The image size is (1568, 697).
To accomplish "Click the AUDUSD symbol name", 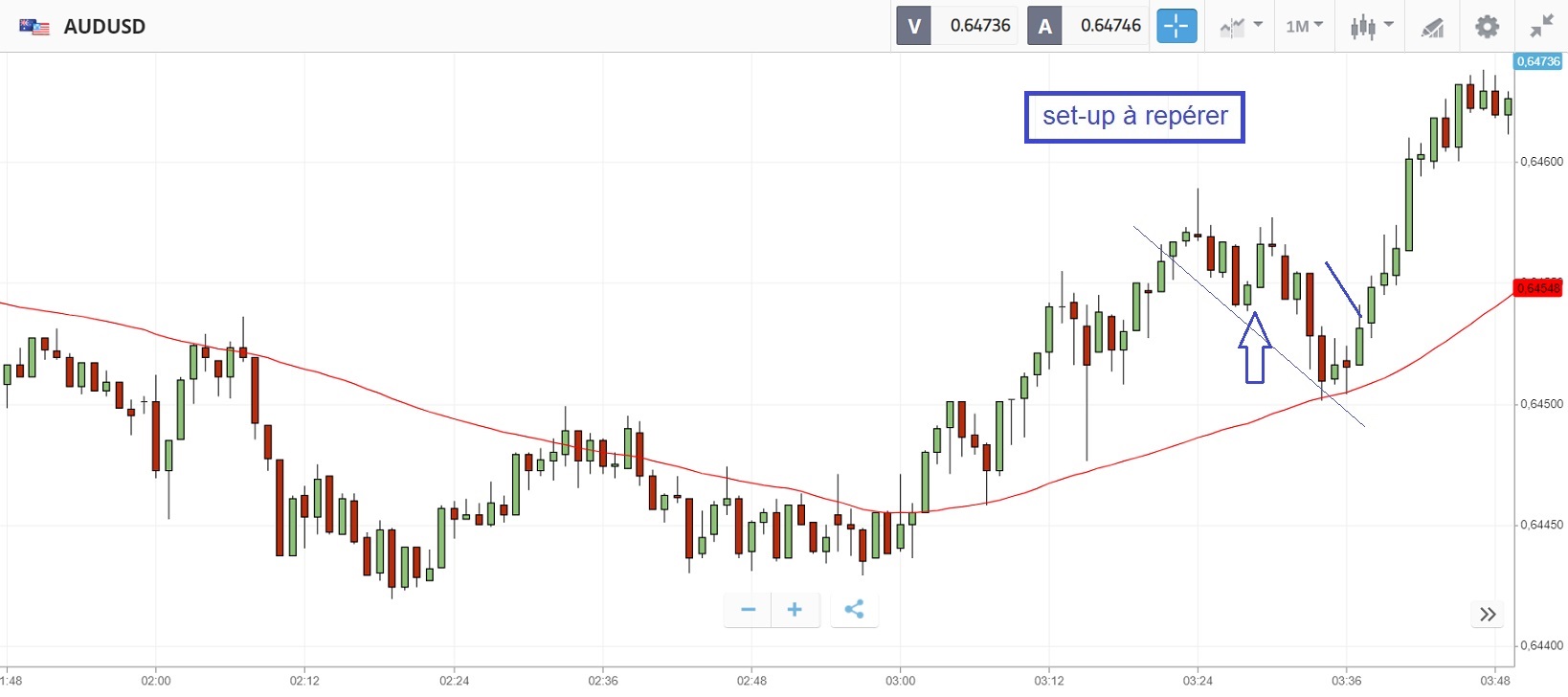I will click(104, 27).
